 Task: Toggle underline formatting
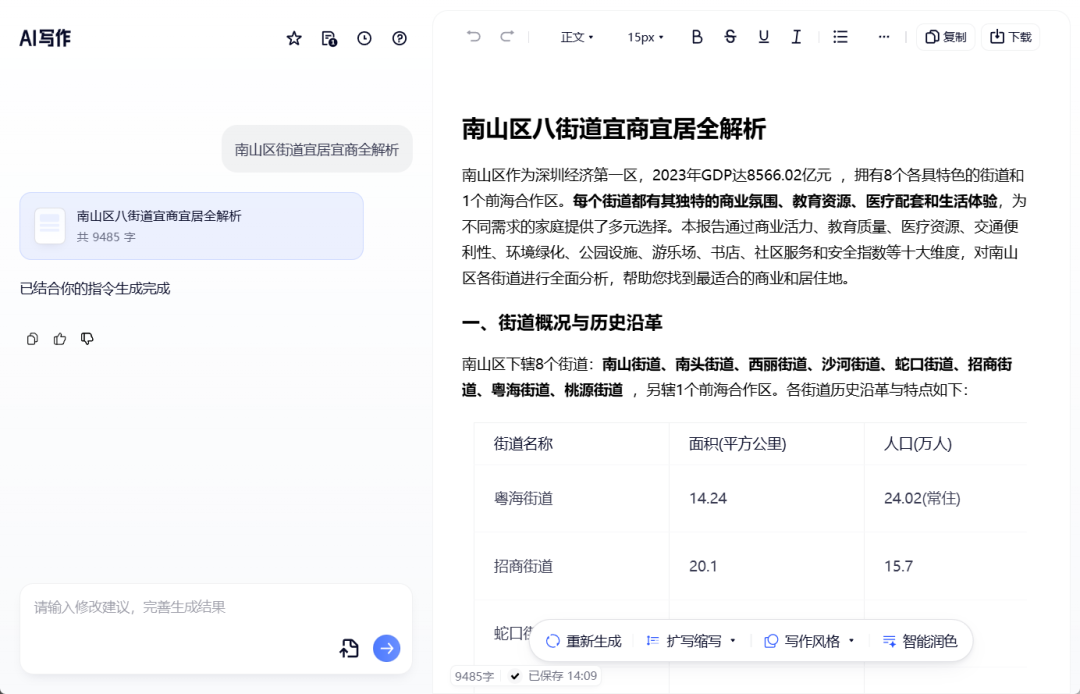(763, 37)
